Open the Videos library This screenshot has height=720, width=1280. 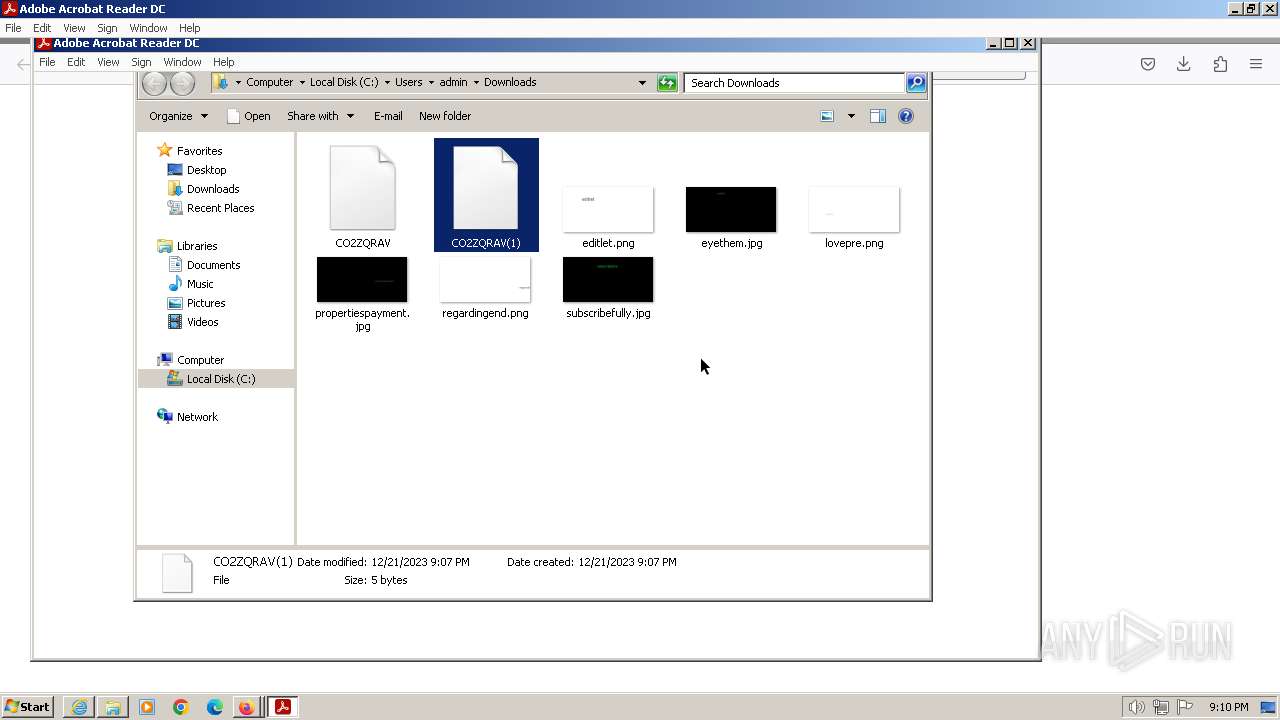202,322
